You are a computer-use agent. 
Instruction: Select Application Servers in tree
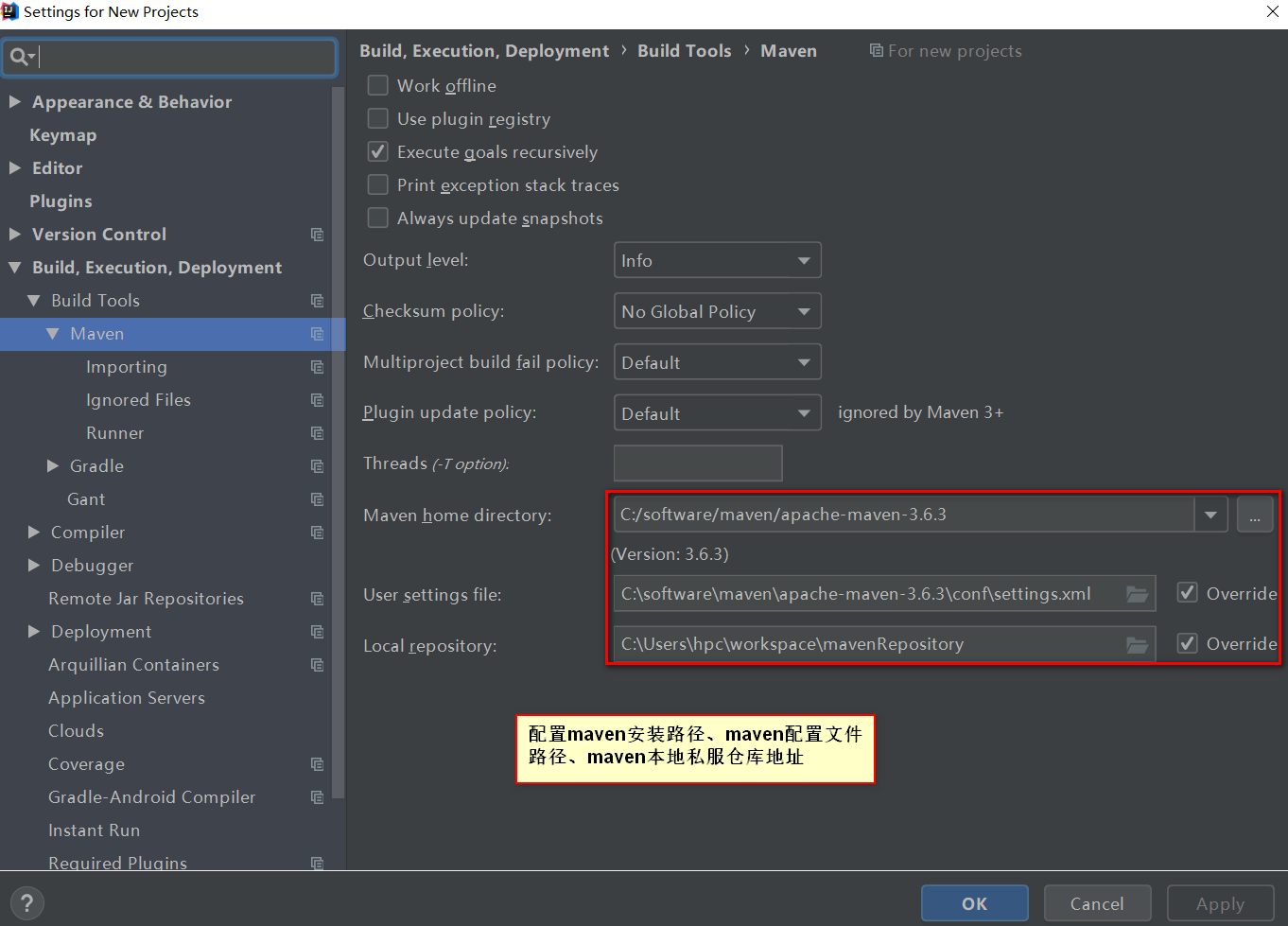[127, 698]
